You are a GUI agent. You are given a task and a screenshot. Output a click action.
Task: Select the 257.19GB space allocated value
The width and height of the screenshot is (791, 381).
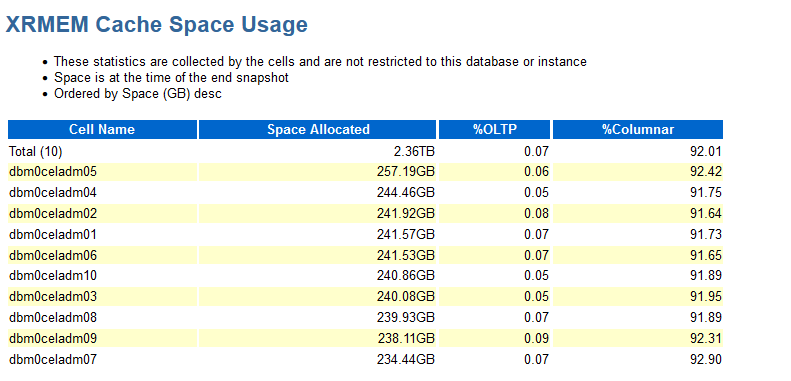tap(406, 172)
